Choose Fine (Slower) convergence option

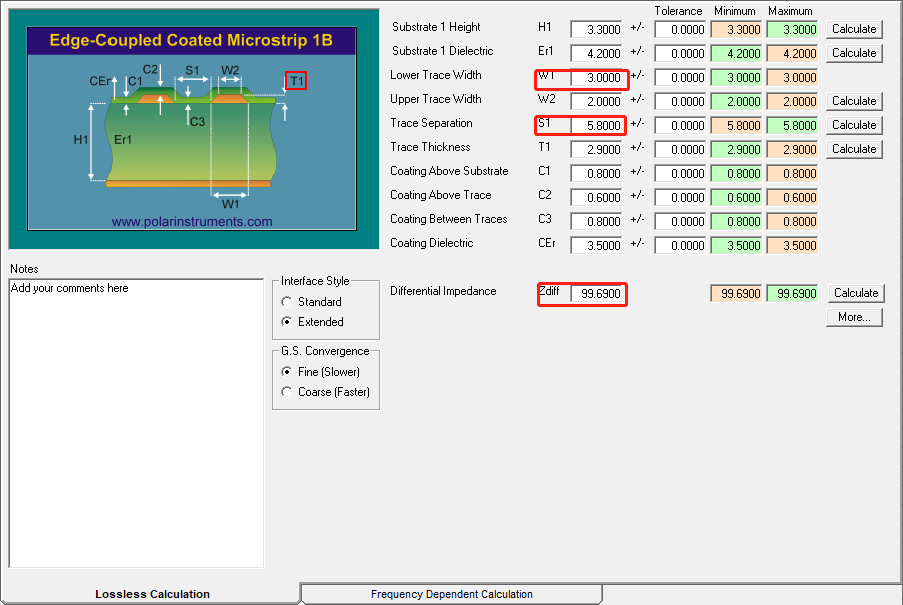pos(288,372)
